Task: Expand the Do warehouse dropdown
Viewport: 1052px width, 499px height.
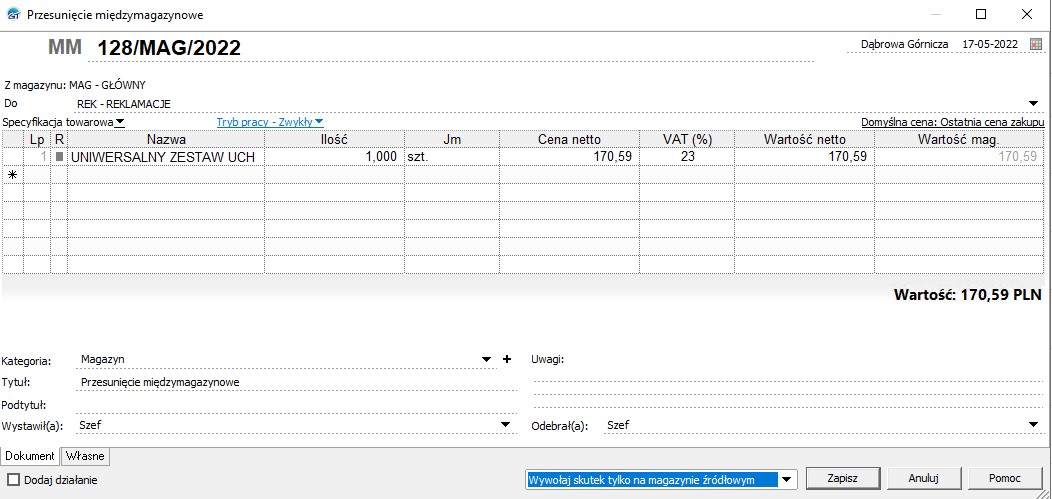Action: pos(1033,103)
